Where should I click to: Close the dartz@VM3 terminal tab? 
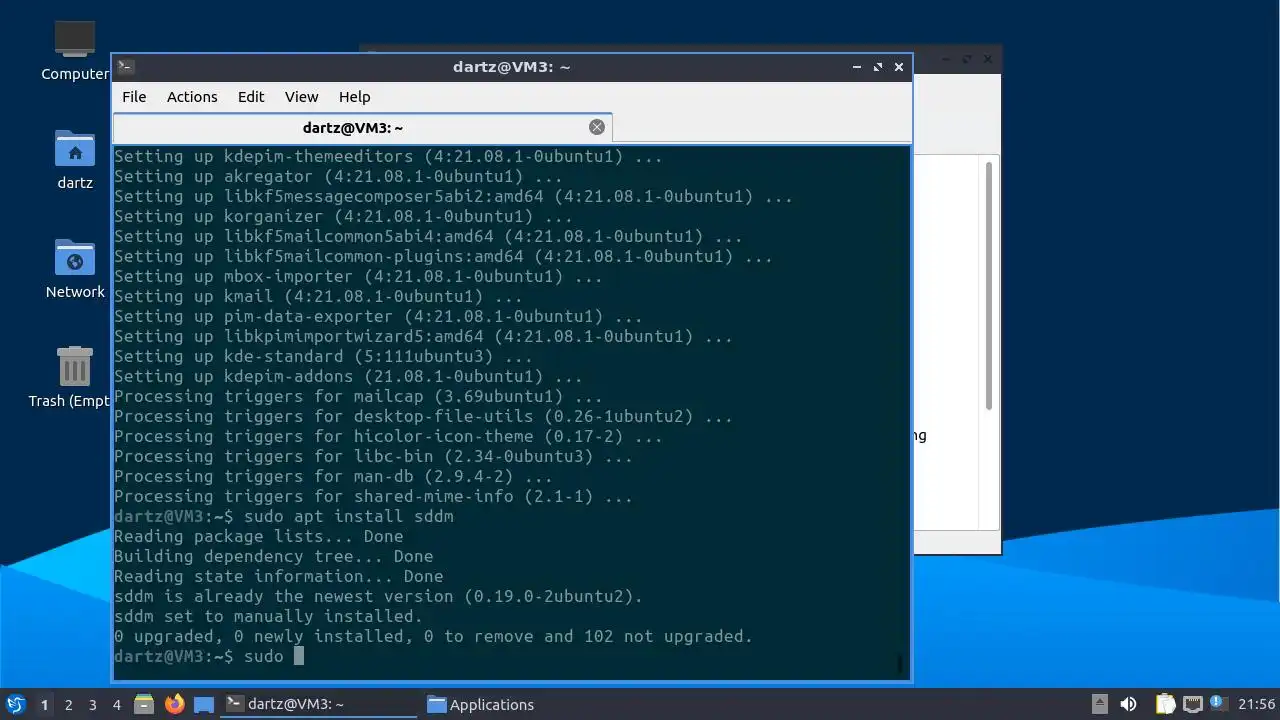[x=597, y=127]
